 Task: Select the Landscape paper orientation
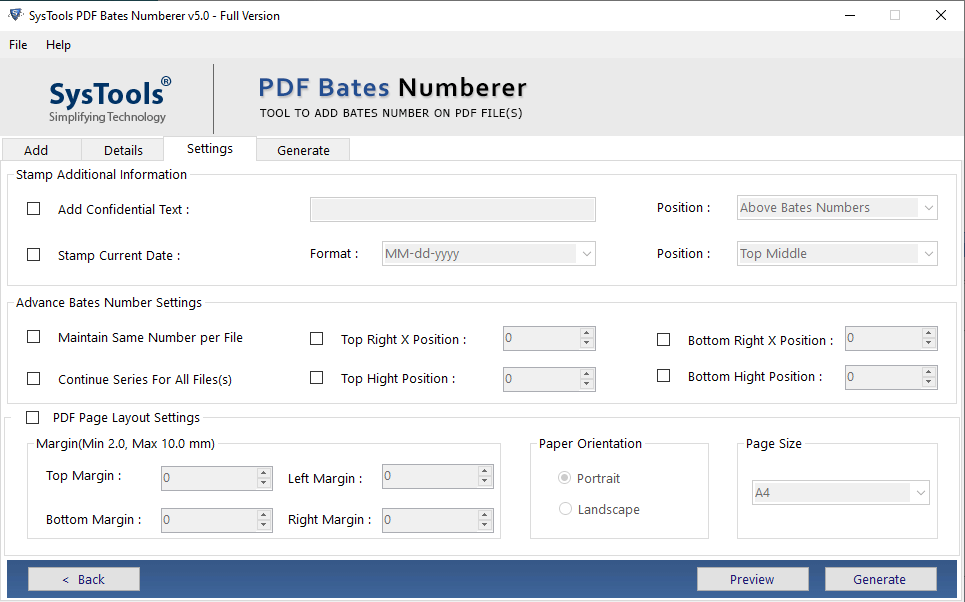[x=566, y=509]
